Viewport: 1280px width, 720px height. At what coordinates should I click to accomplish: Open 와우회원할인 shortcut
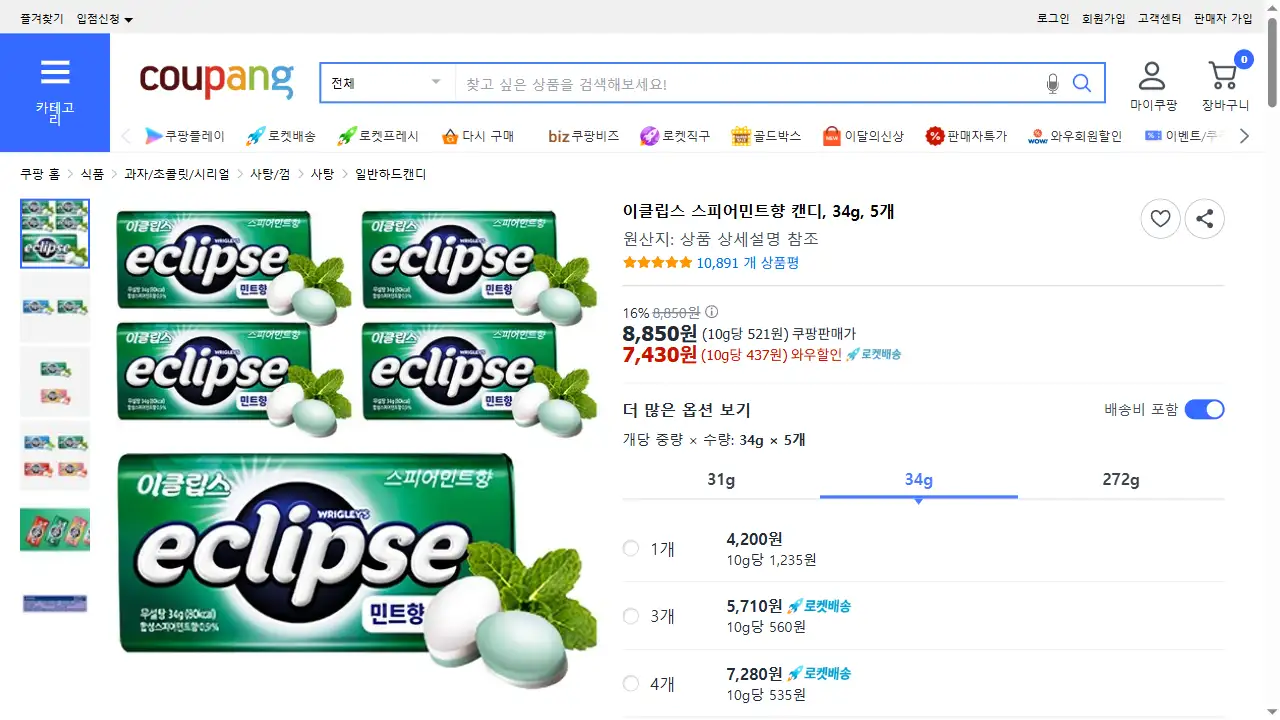pyautogui.click(x=1075, y=136)
